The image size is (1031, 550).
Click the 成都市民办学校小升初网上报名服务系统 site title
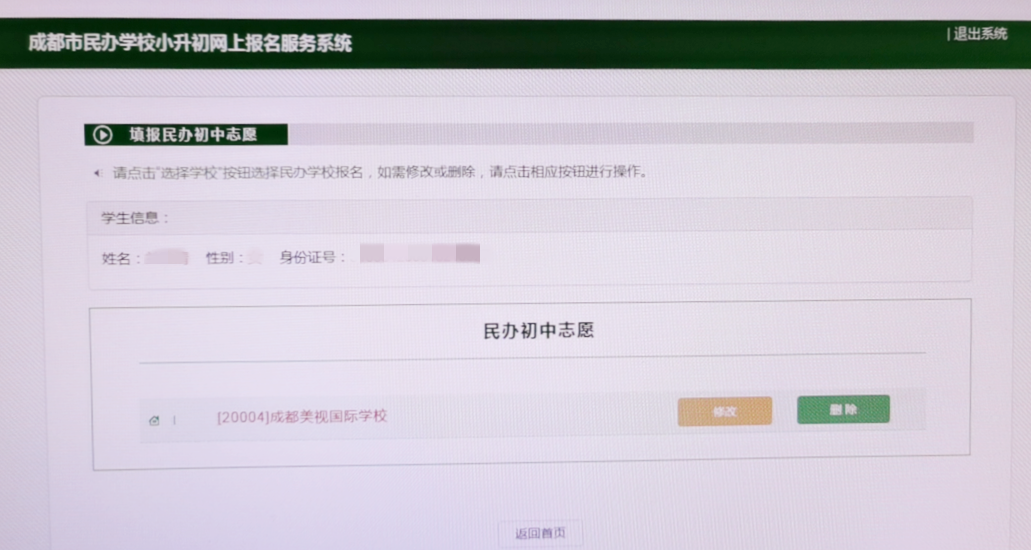point(190,44)
